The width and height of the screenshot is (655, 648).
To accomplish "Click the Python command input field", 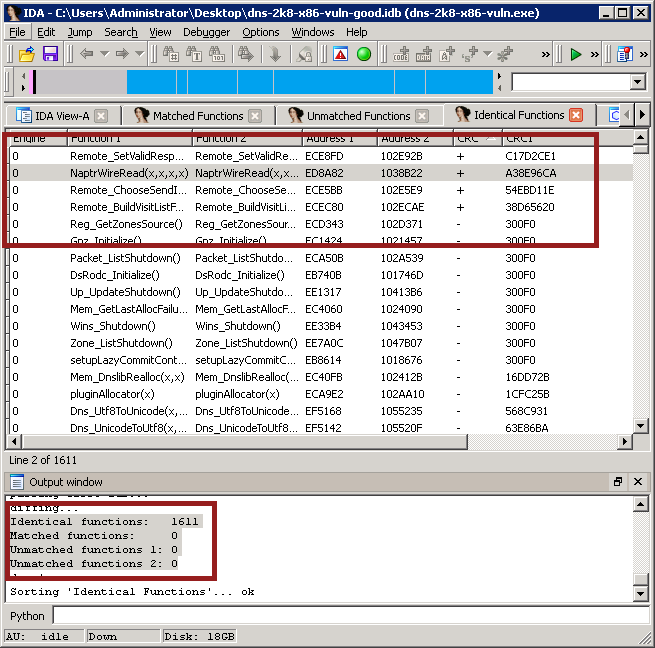I will tap(351, 616).
